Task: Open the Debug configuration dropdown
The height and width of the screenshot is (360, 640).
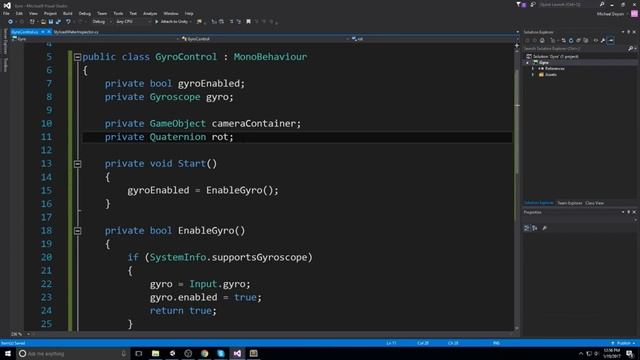Action: [102, 22]
